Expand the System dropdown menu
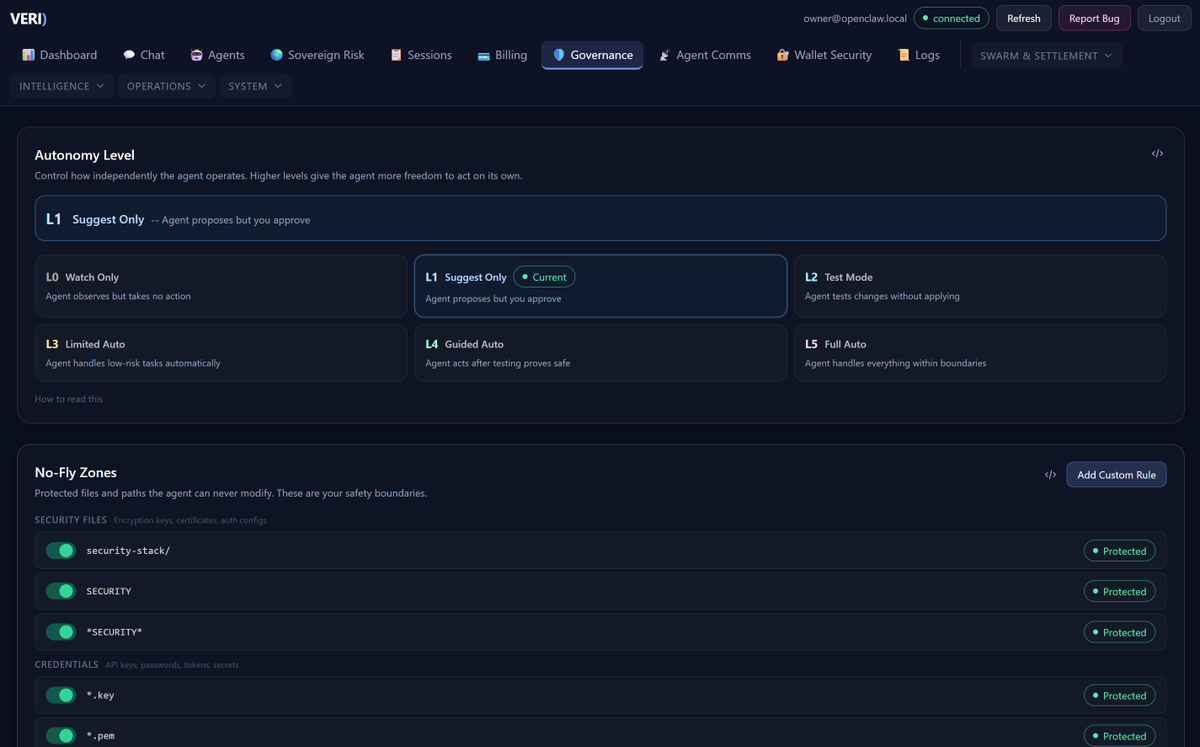The width and height of the screenshot is (1200, 747). point(255,86)
